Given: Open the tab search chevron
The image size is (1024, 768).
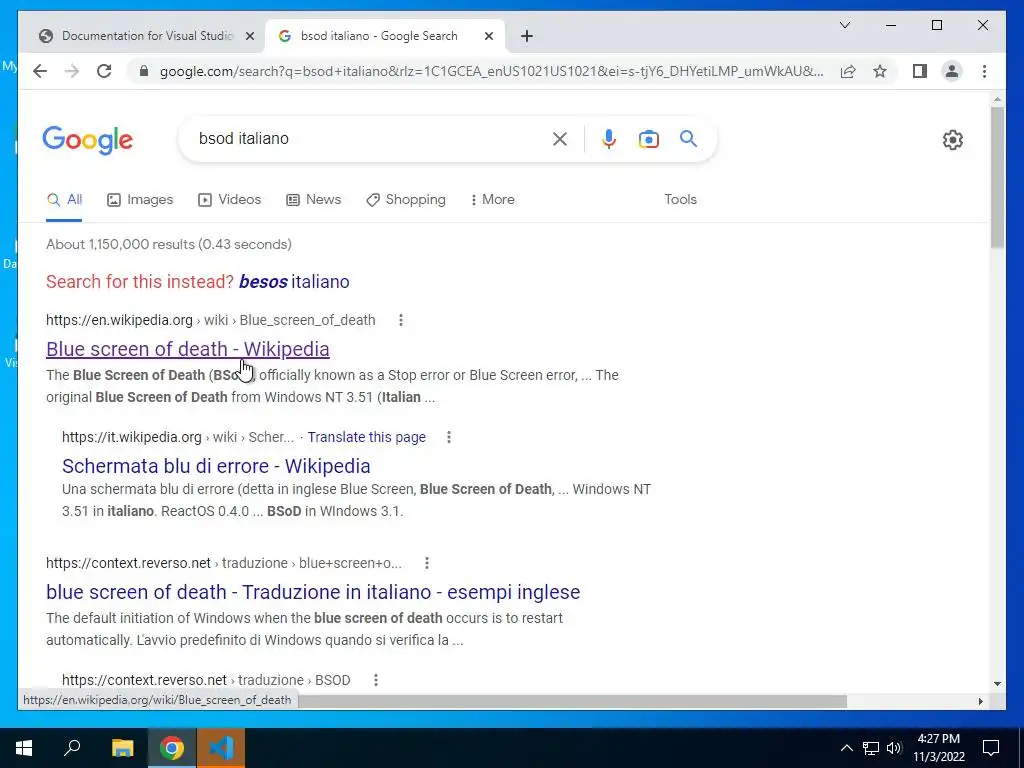Looking at the screenshot, I should click(x=844, y=25).
